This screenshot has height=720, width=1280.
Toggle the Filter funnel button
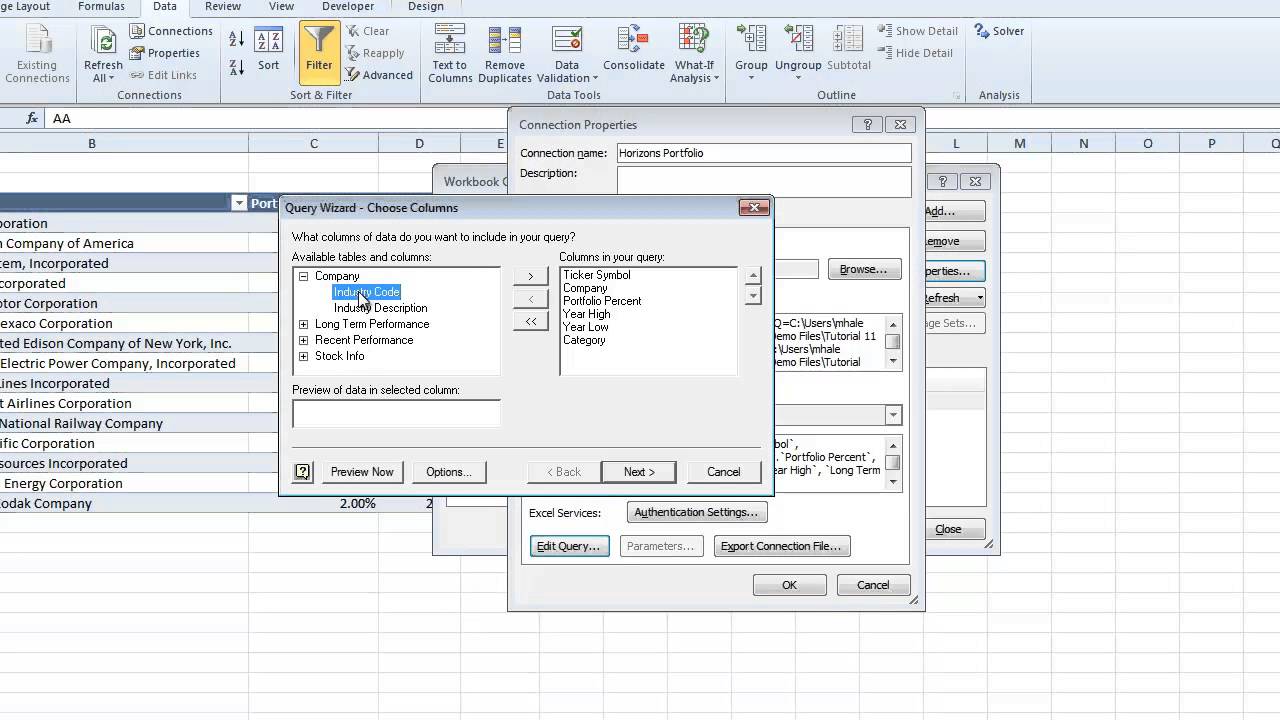point(319,52)
